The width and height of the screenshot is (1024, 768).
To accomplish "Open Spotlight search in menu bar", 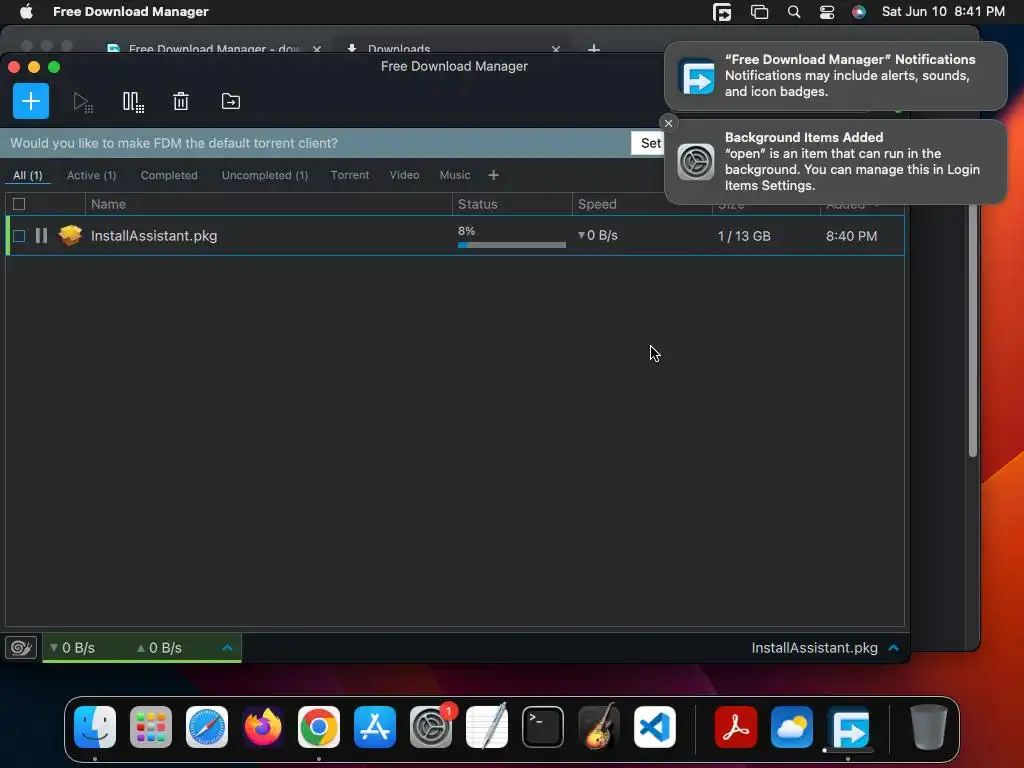I will [x=793, y=12].
